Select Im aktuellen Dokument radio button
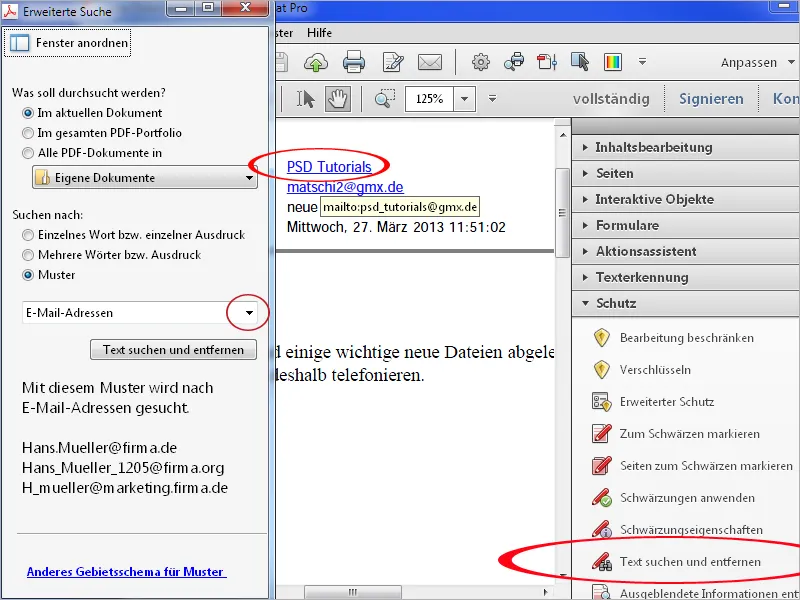 tap(28, 113)
